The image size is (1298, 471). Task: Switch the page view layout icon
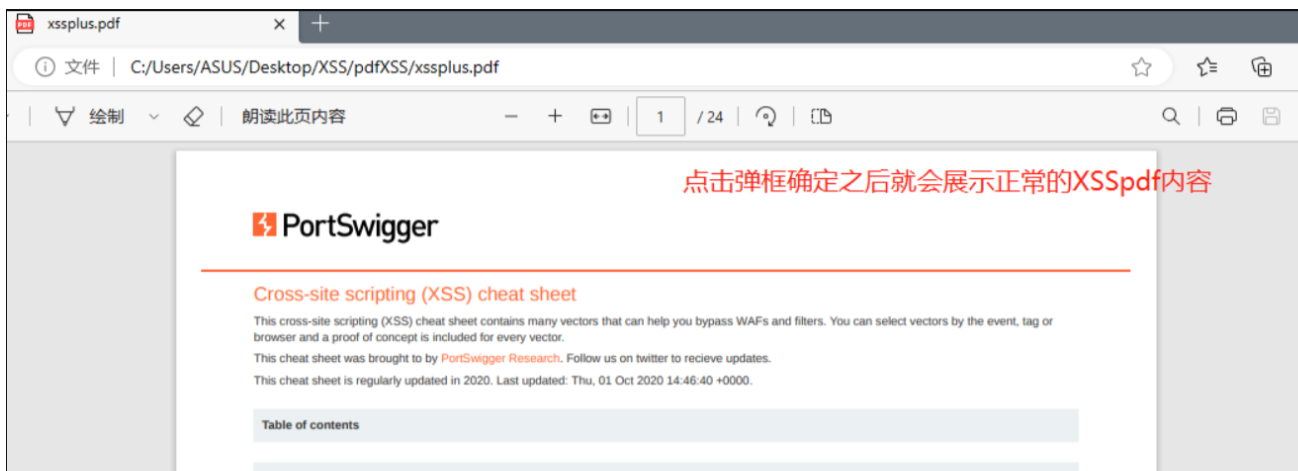coord(821,117)
